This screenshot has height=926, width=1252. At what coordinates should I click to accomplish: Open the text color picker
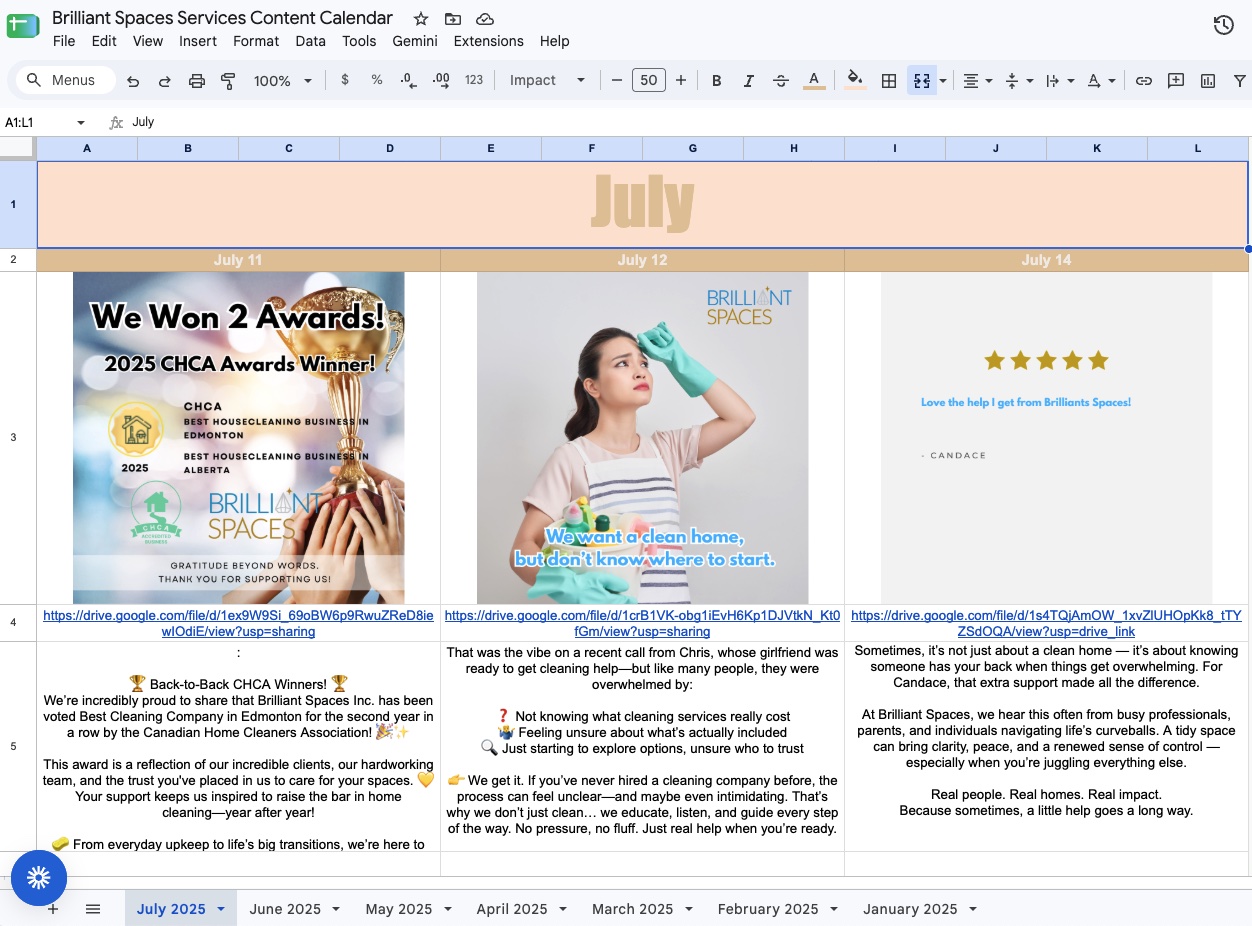[814, 81]
